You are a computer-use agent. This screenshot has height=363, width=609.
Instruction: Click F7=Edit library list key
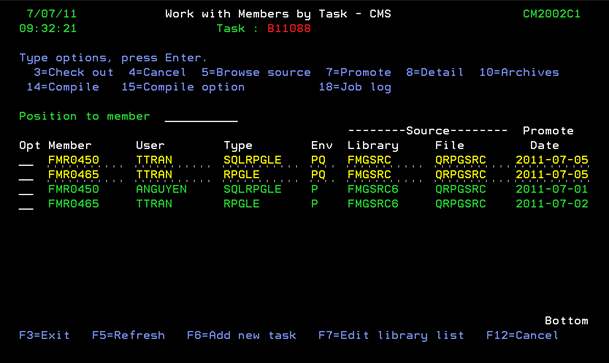(x=391, y=335)
